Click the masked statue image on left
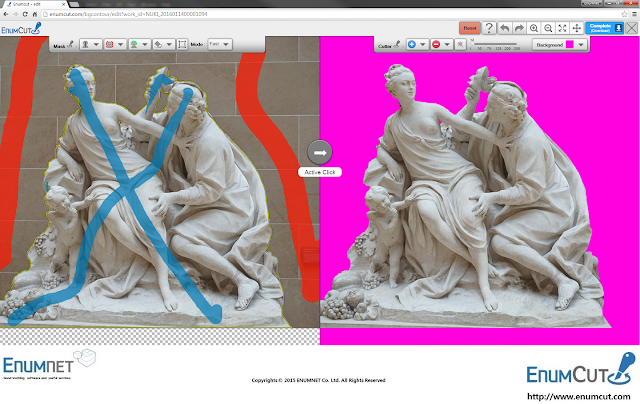The width and height of the screenshot is (640, 404). 160,182
